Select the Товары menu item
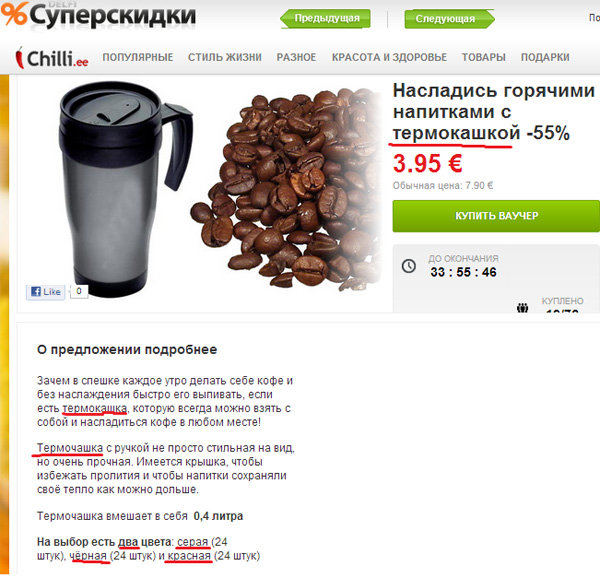The height and width of the screenshot is (578, 600). (x=483, y=57)
